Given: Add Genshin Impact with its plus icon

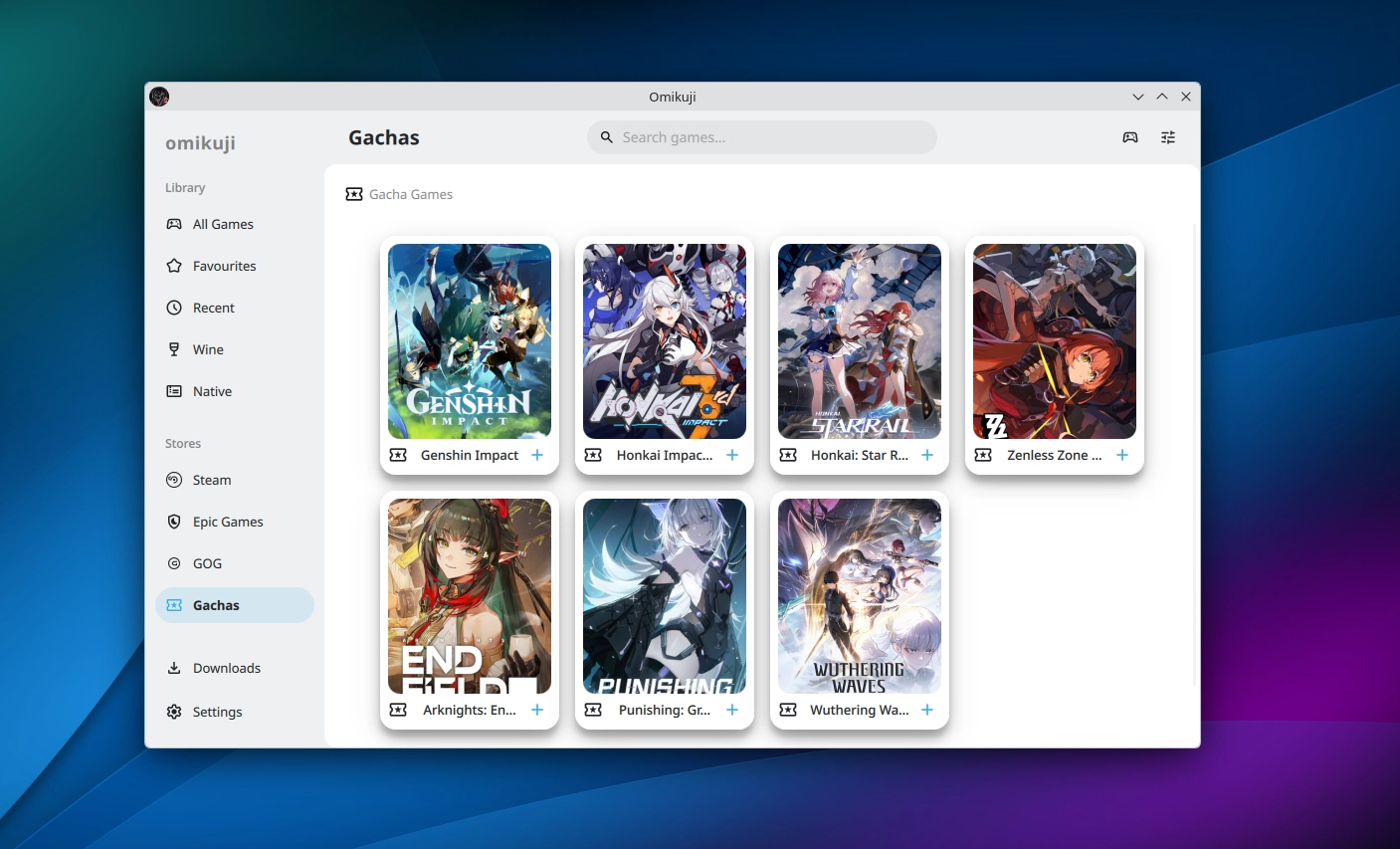Looking at the screenshot, I should point(537,455).
